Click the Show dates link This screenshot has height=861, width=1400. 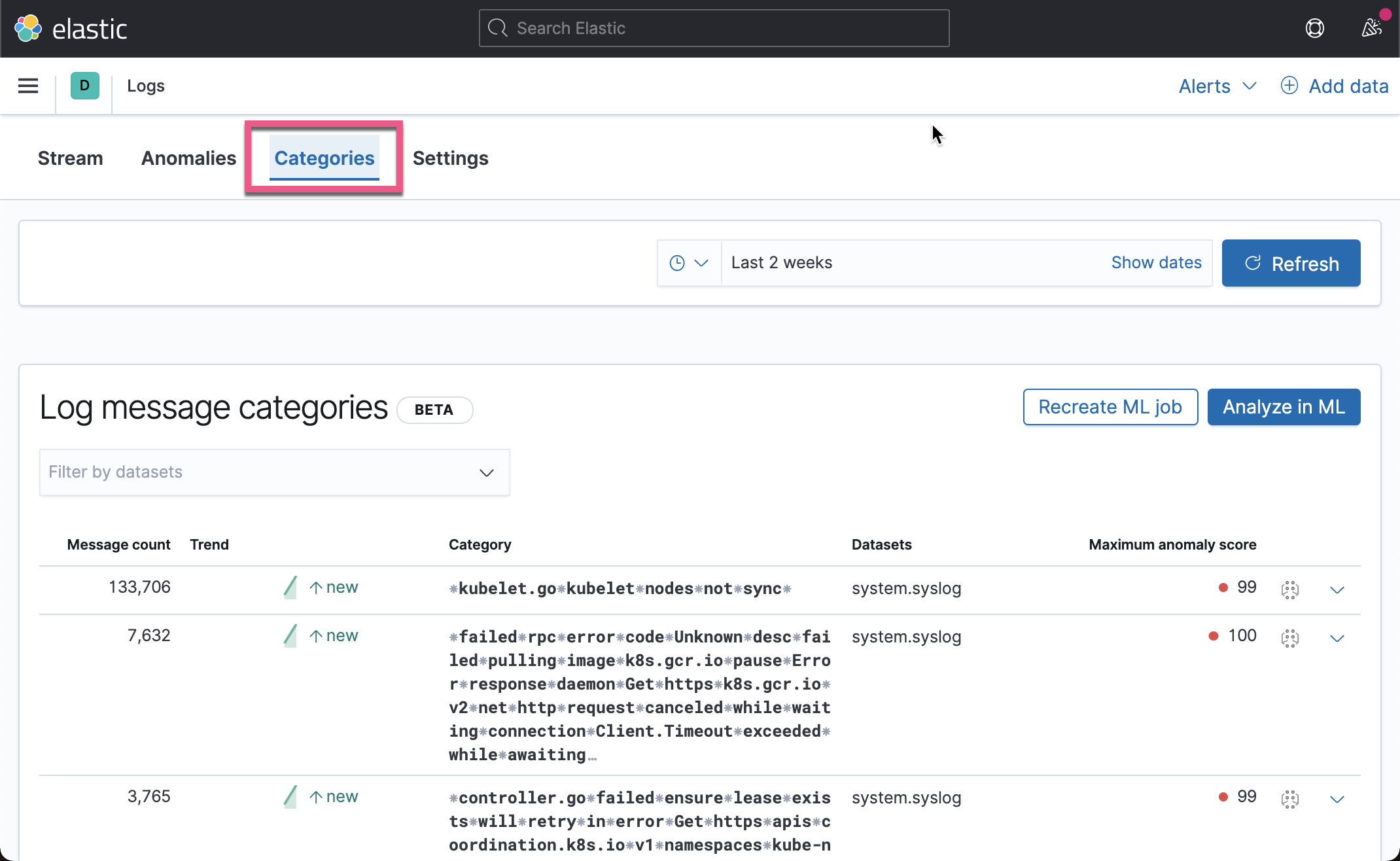tap(1157, 262)
